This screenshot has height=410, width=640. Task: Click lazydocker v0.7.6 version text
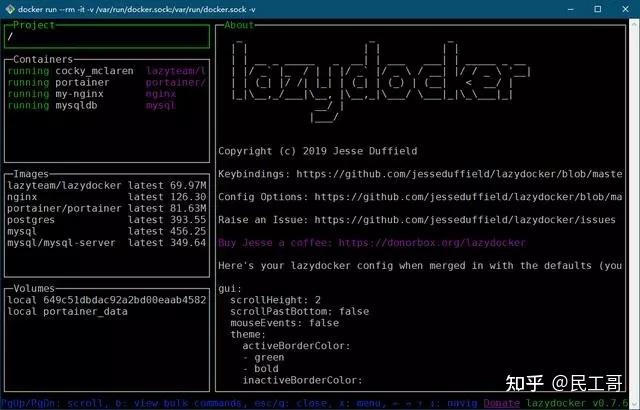pos(577,403)
